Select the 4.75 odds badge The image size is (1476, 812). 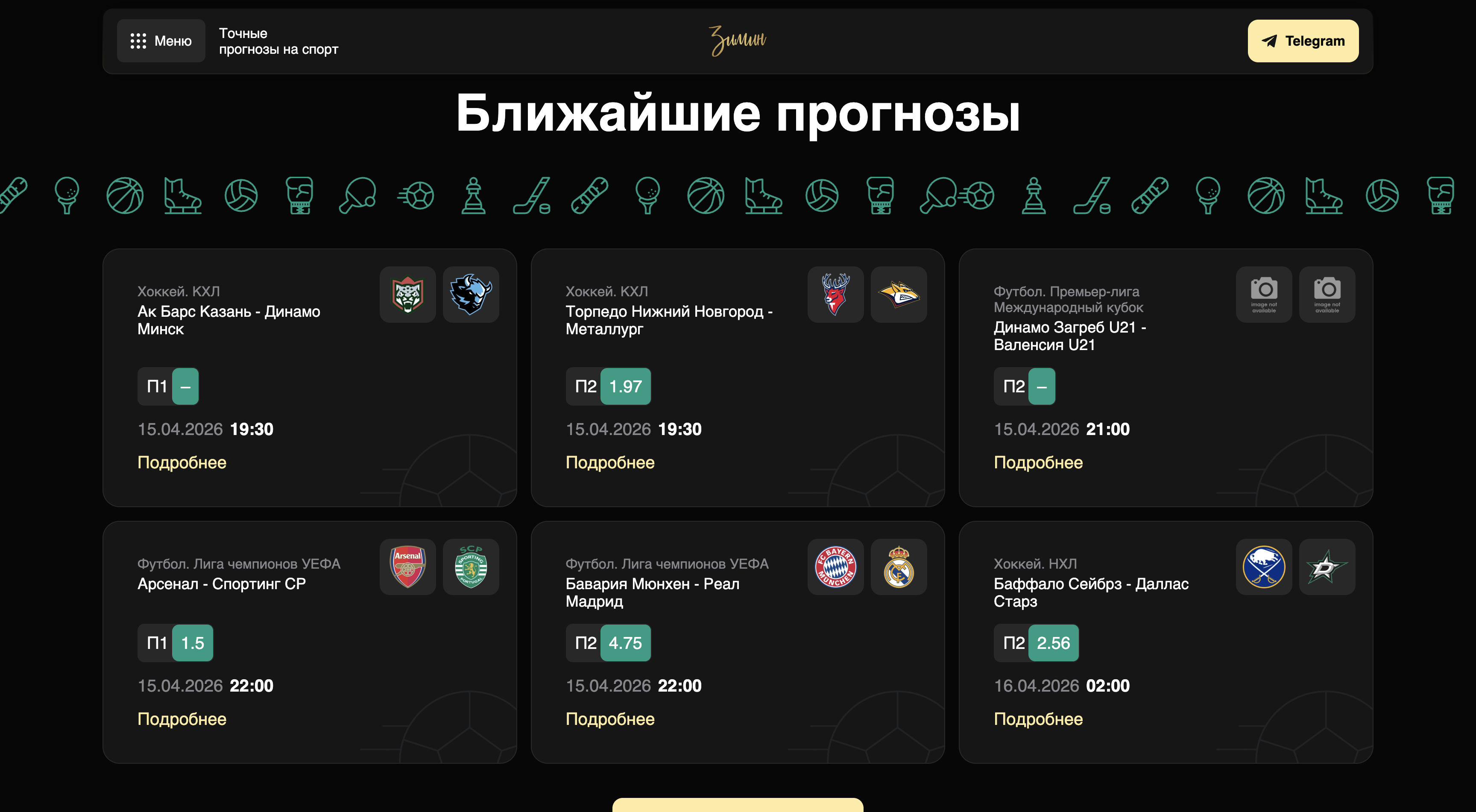625,643
